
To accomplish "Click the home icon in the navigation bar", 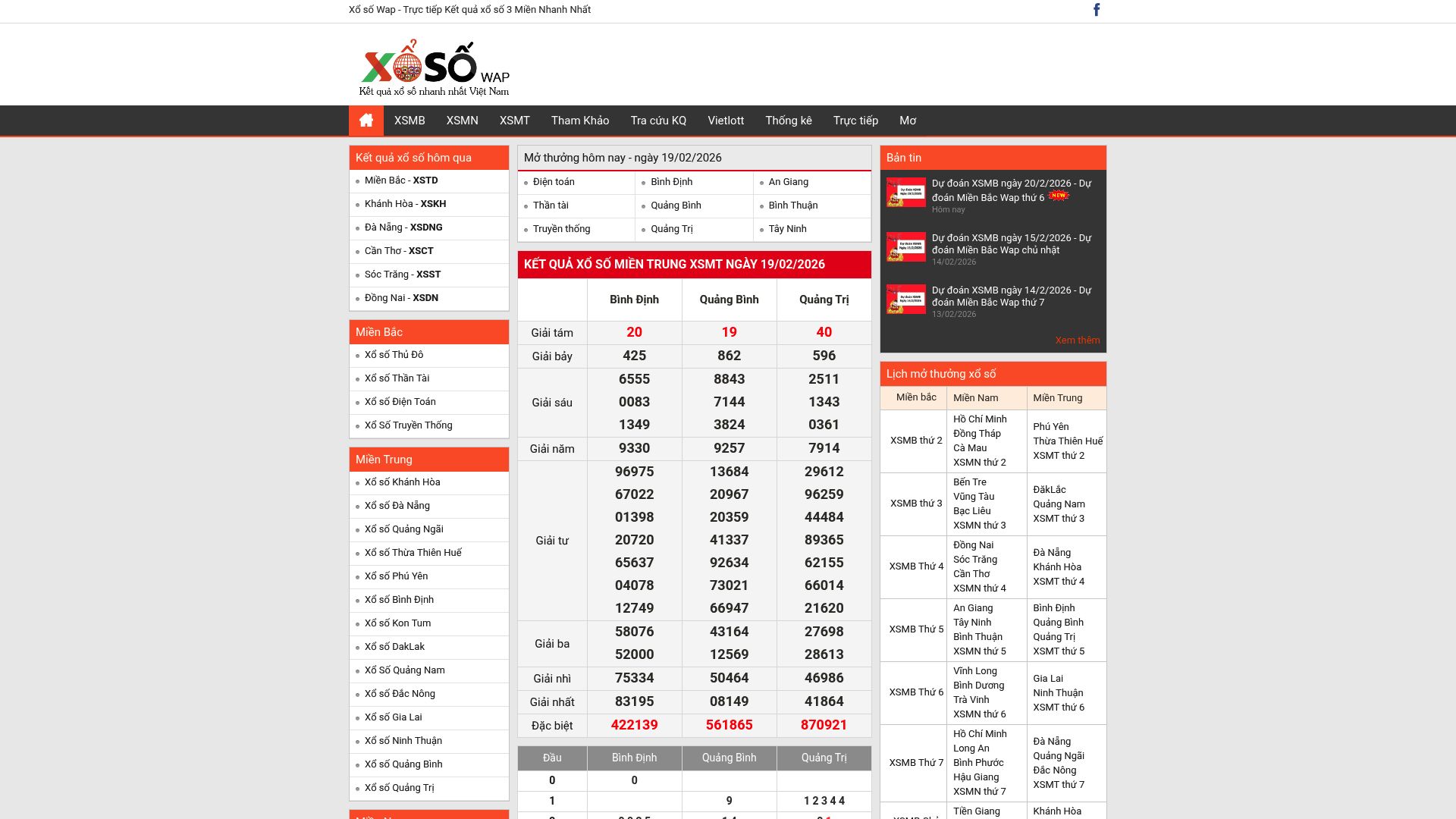I will (366, 120).
